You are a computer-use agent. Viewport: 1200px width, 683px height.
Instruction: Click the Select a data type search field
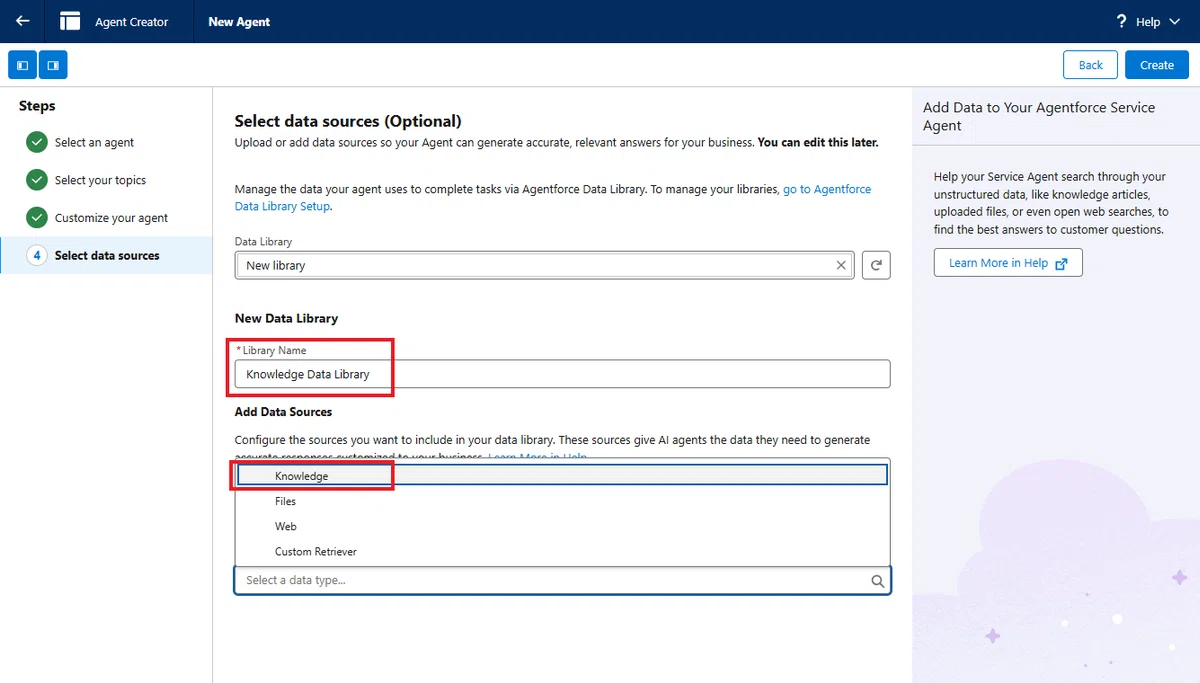pyautogui.click(x=562, y=580)
